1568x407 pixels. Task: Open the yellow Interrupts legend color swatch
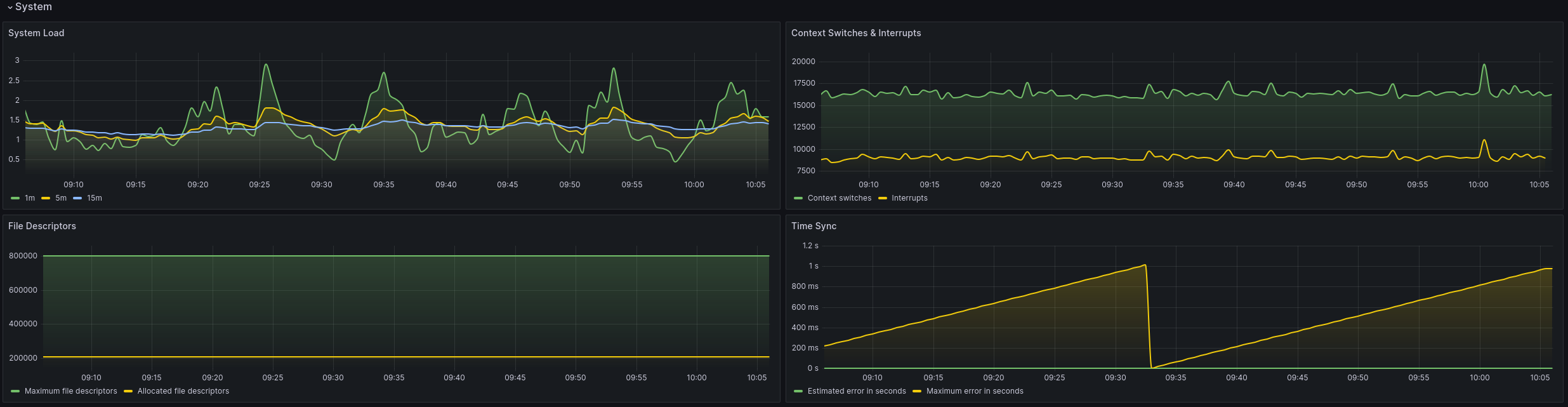tap(883, 198)
